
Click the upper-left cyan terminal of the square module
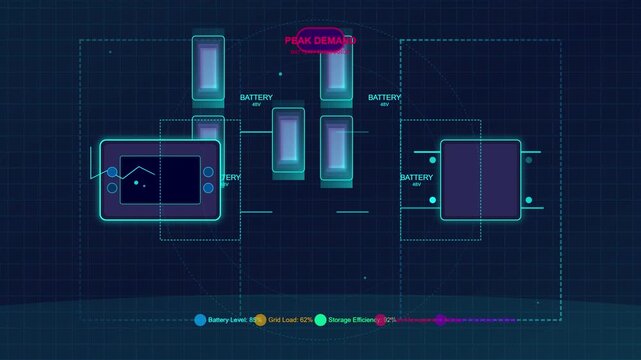(x=433, y=160)
